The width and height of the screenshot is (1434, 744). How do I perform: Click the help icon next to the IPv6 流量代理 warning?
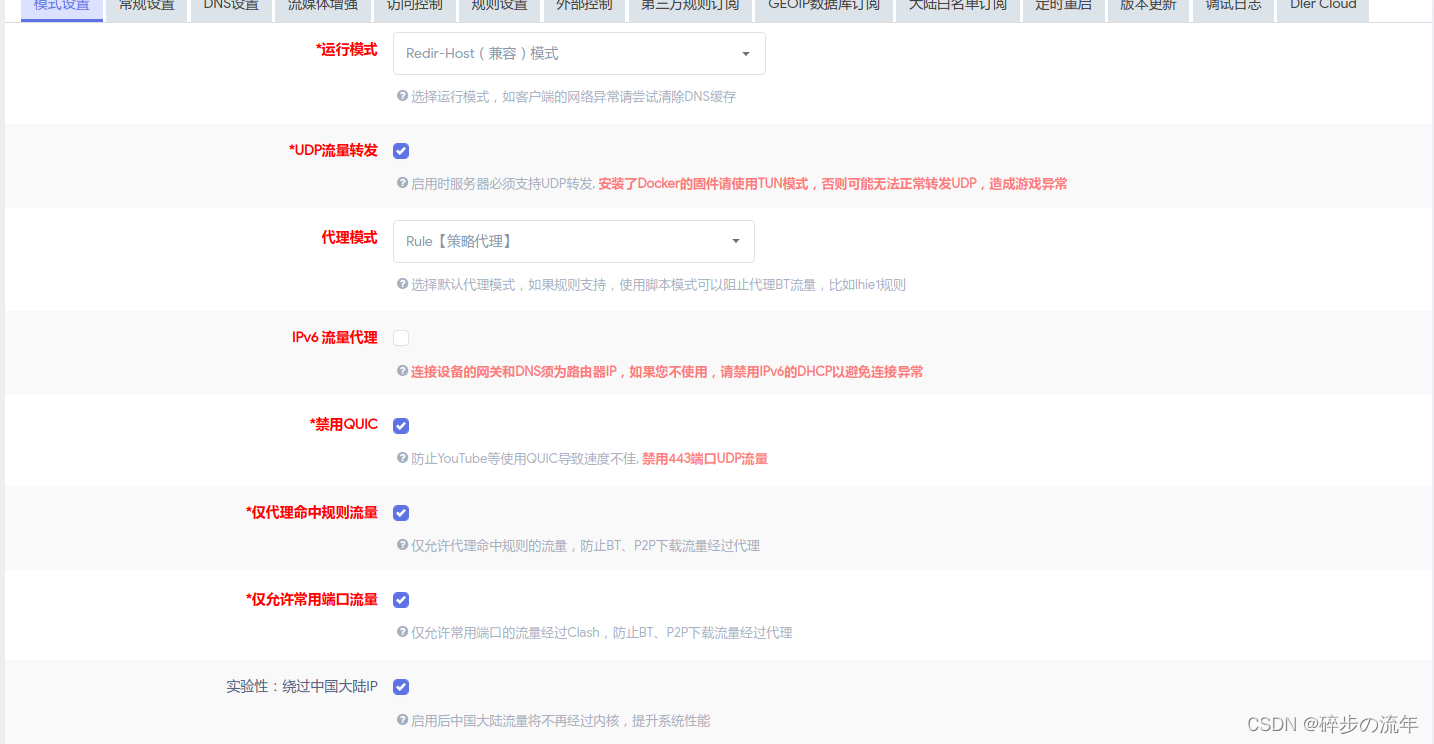coord(402,371)
